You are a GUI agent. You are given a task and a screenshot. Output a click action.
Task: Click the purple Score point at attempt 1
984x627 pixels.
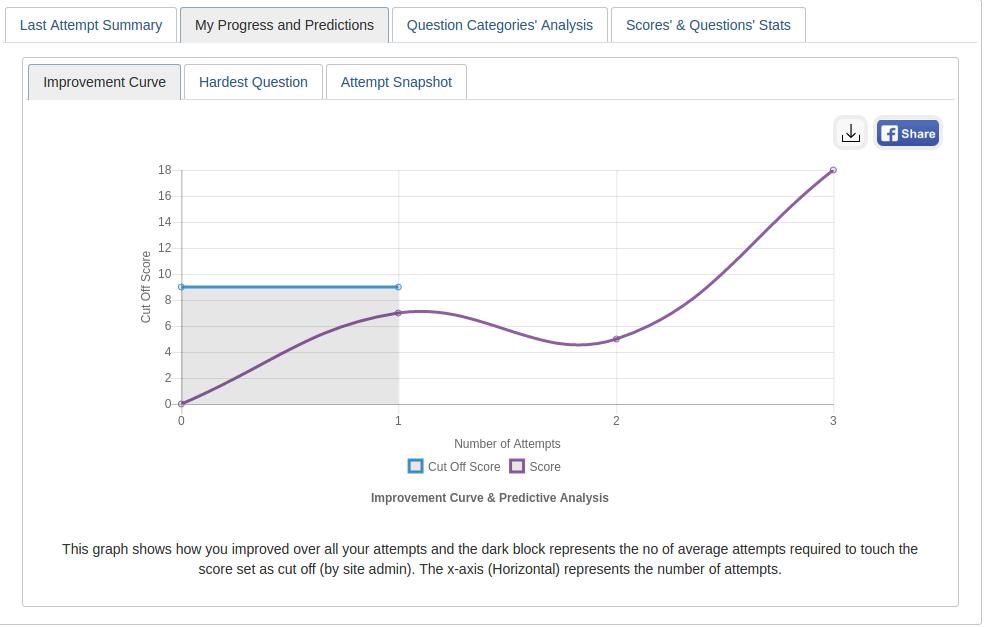(x=398, y=313)
